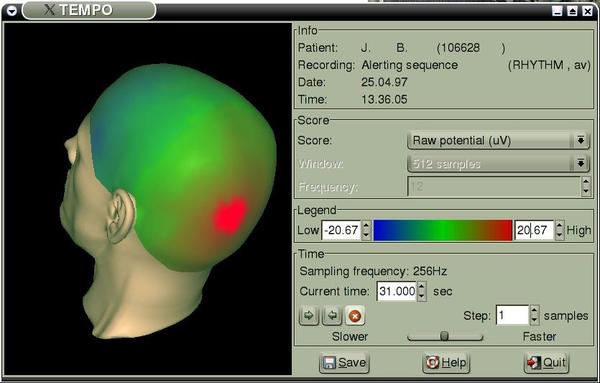Open Help with the lifebuoy icon
This screenshot has width=600, height=383.
click(446, 362)
